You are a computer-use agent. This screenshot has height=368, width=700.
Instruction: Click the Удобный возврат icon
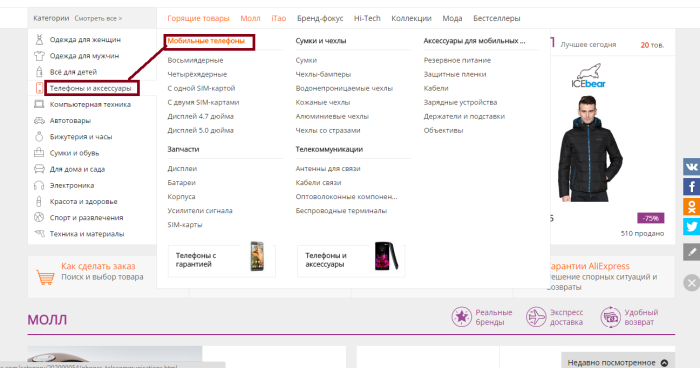pos(610,317)
